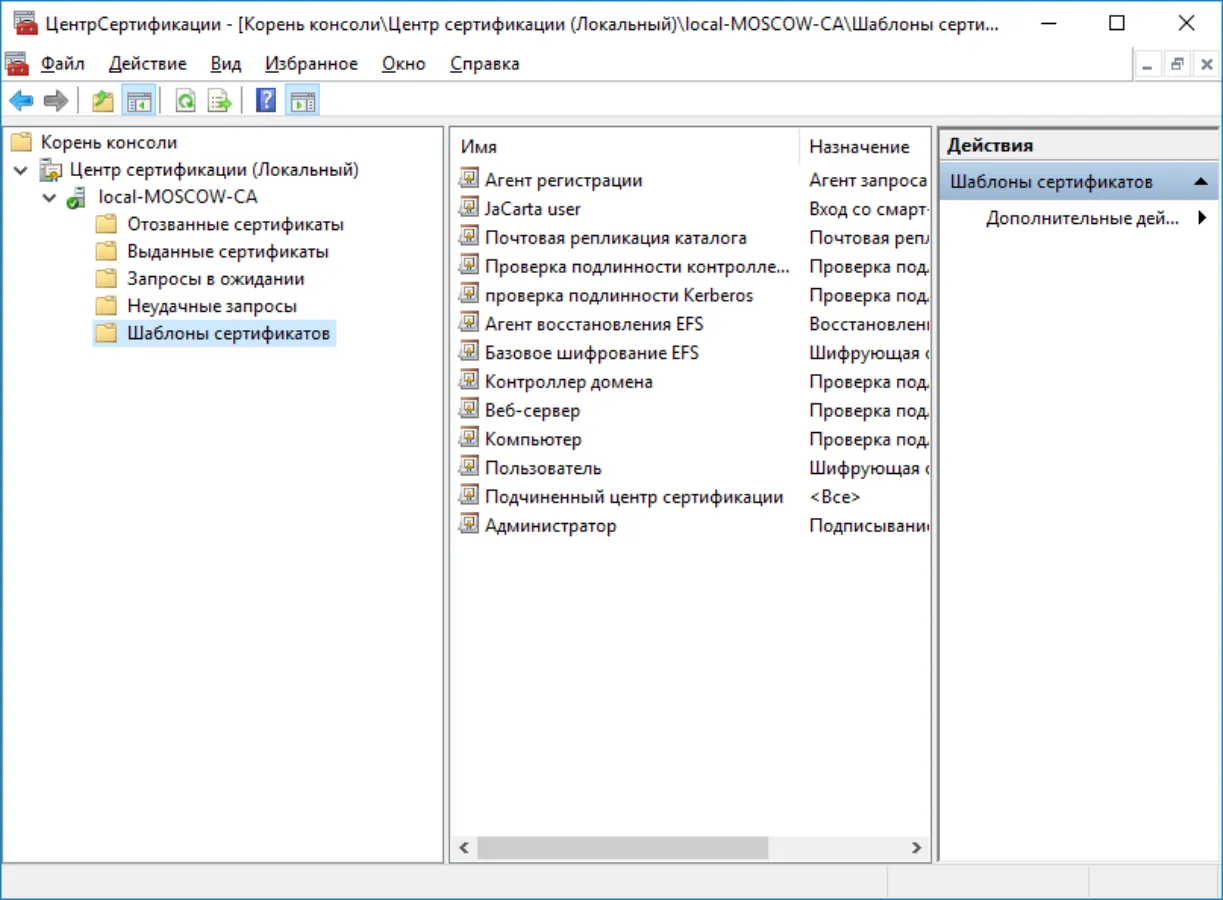The image size is (1223, 900).
Task: Open the Справка menu
Action: click(x=485, y=64)
